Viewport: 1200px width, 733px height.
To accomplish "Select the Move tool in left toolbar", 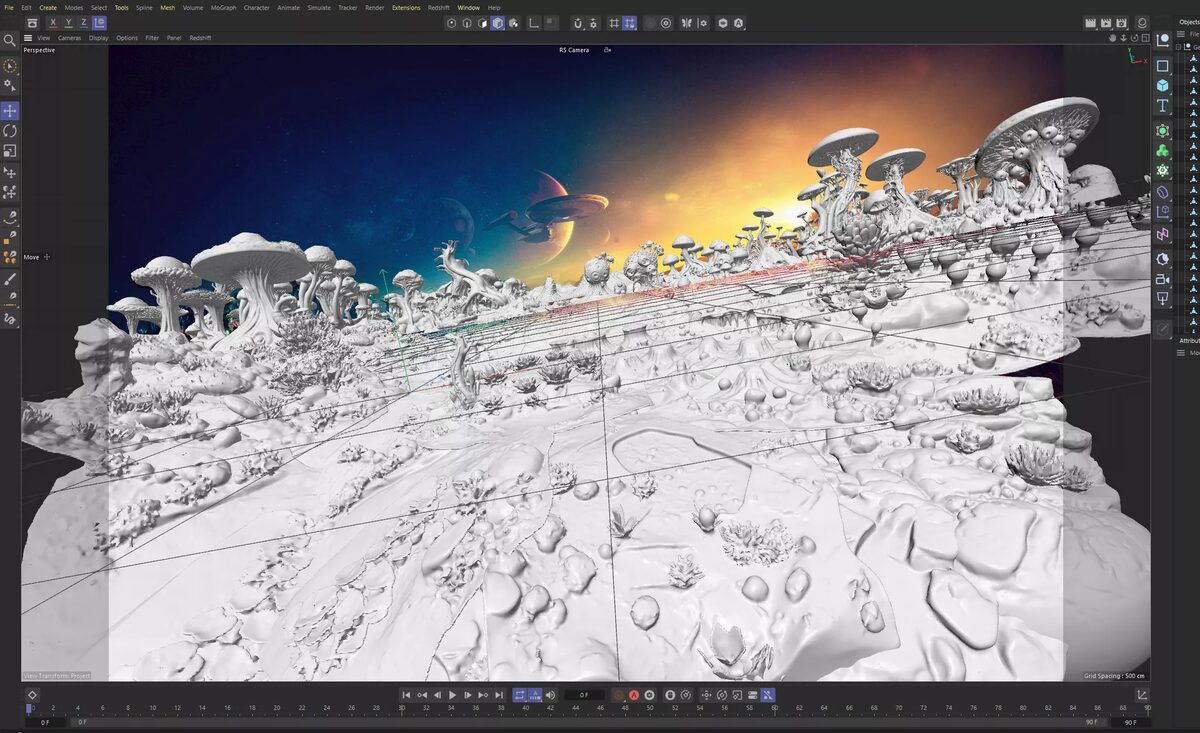I will point(10,110).
